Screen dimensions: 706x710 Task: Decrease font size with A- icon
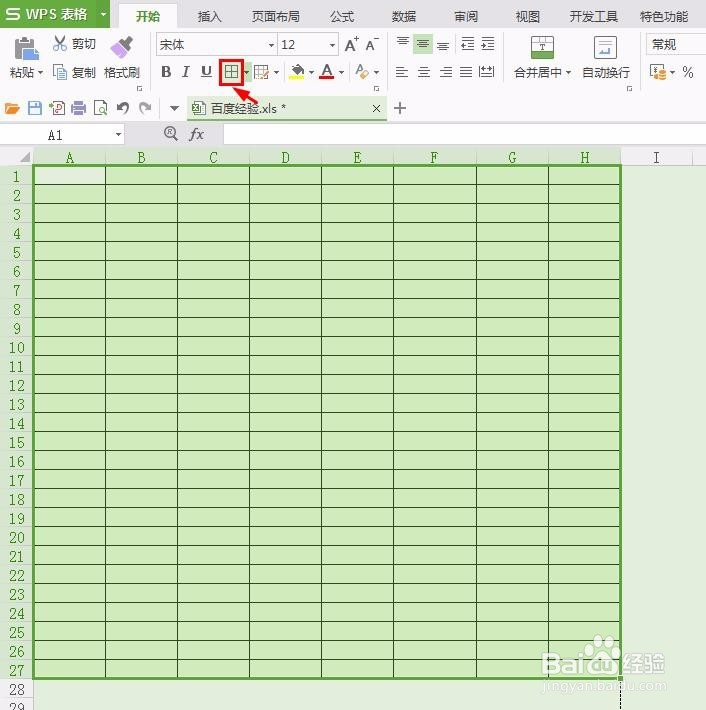pyautogui.click(x=372, y=44)
